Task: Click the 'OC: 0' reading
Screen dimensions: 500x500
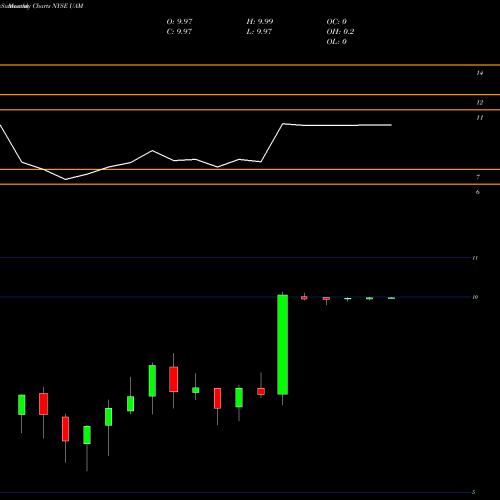Action: (x=336, y=21)
